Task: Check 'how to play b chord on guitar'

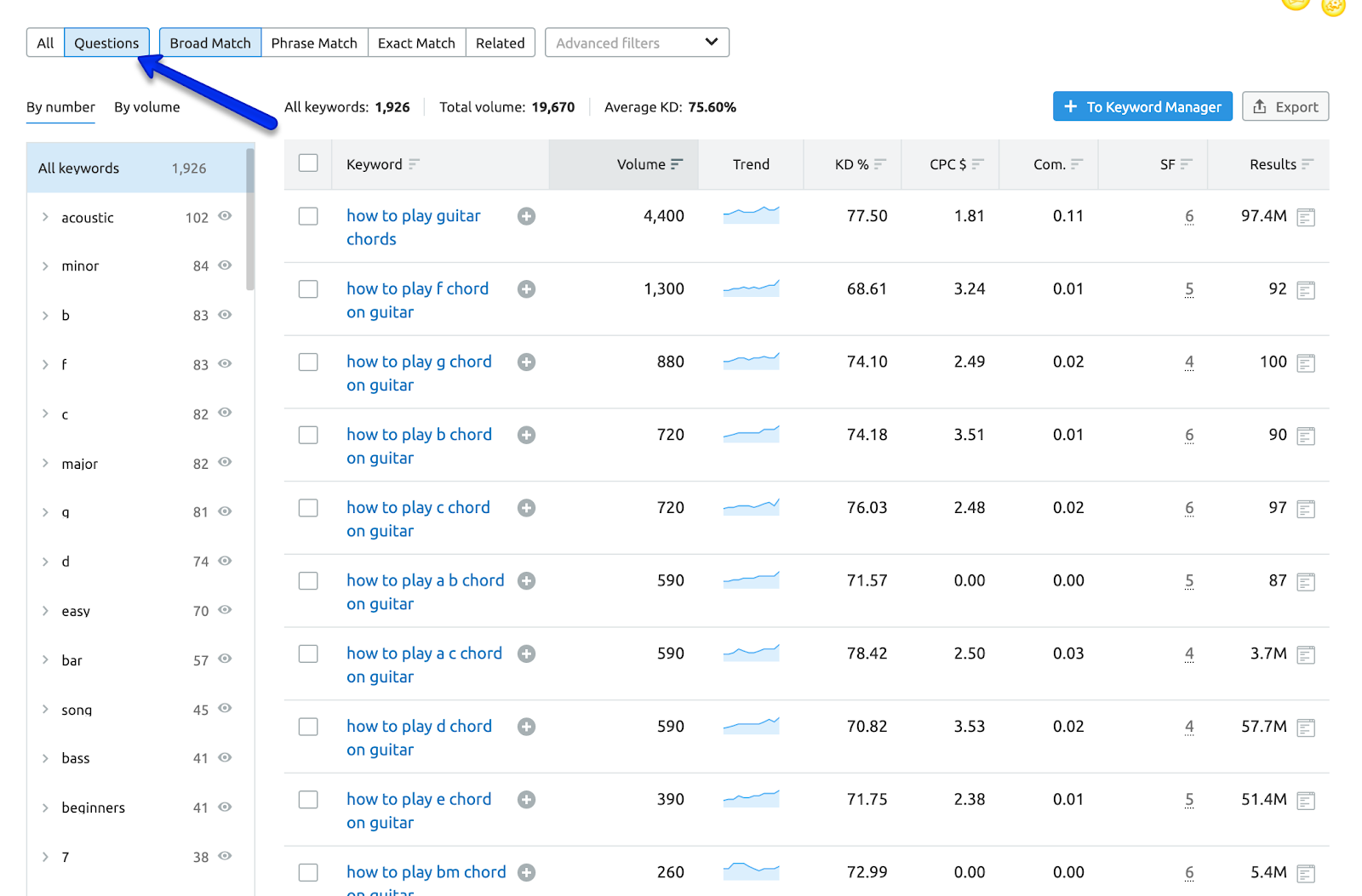Action: [308, 435]
